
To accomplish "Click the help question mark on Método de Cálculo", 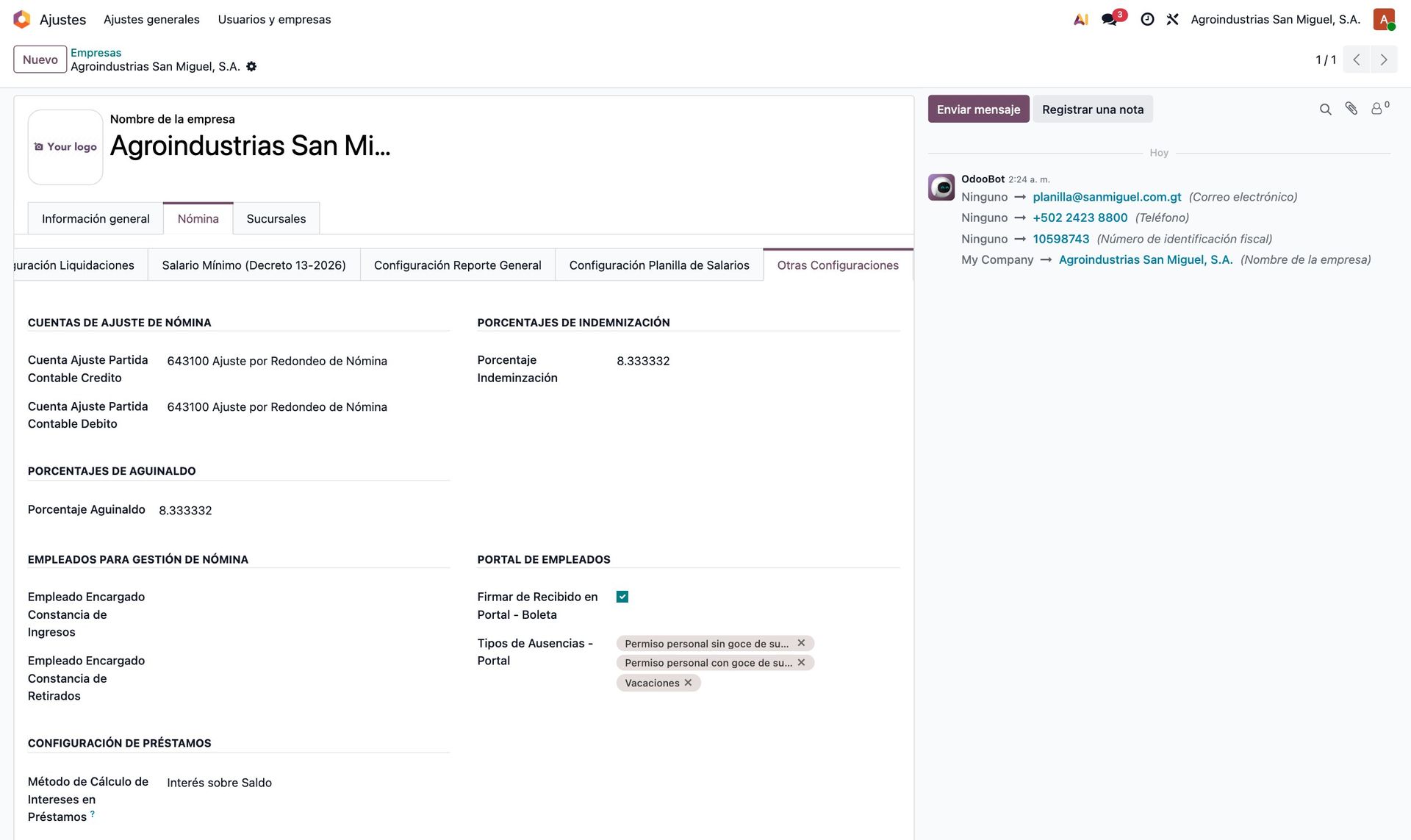I will (x=93, y=814).
